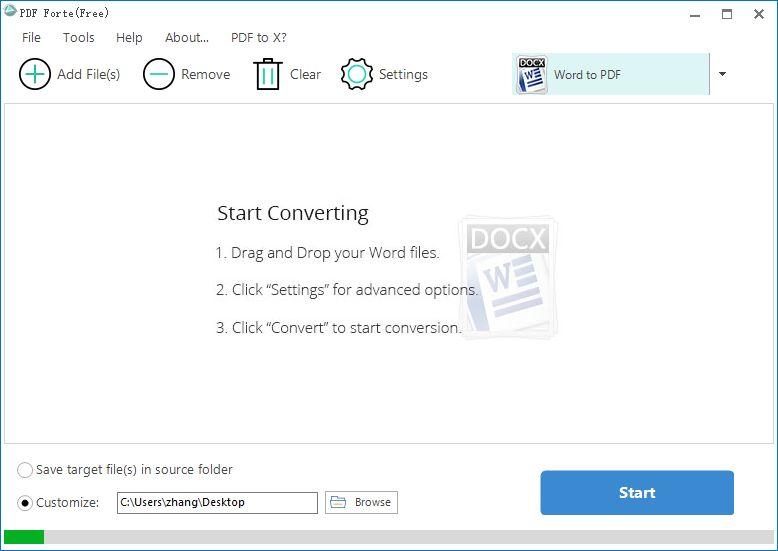Select the Customize output folder option
Viewport: 778px width, 551px height.
[x=25, y=502]
